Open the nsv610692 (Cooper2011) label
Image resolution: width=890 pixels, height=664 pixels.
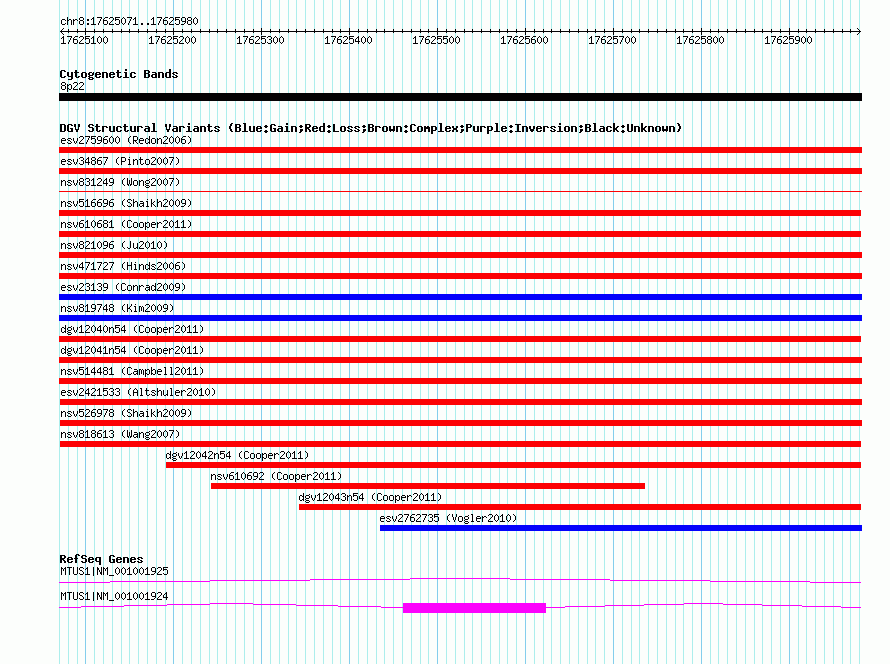[276, 476]
